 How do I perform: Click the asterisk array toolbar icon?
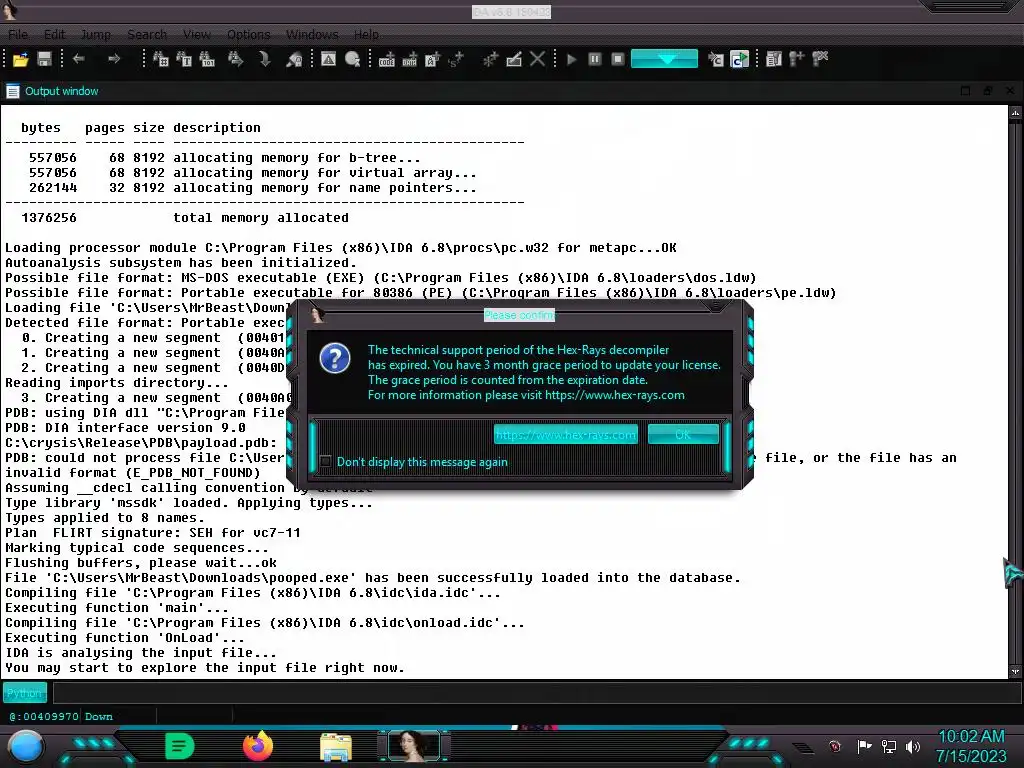click(490, 59)
